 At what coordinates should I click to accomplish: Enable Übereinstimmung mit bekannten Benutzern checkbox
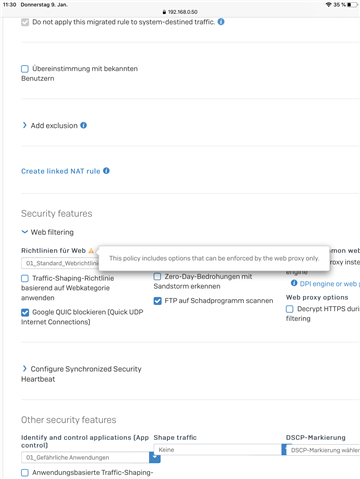25,69
